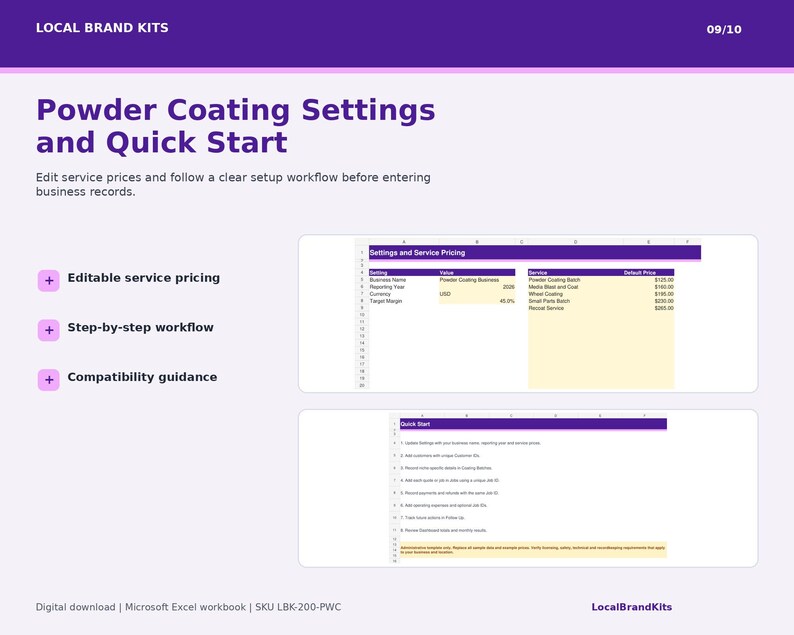
Task: Click the 'USD' currency value cell
Action: pyautogui.click(x=477, y=294)
